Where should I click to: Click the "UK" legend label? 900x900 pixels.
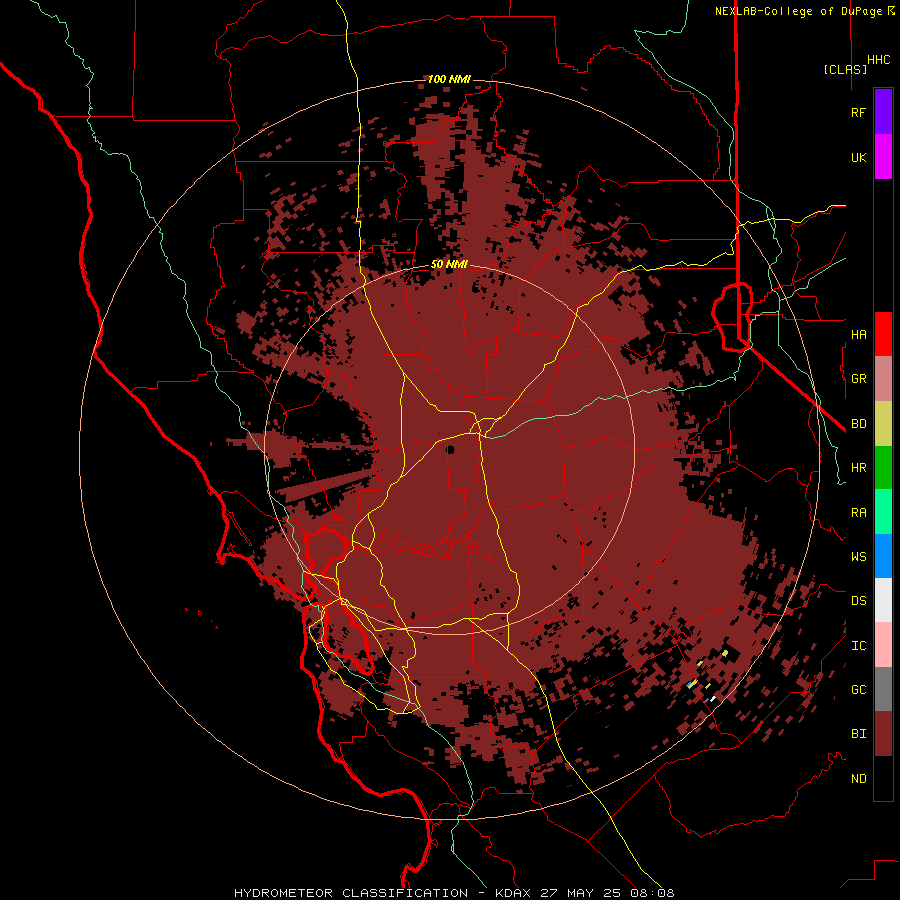(858, 157)
